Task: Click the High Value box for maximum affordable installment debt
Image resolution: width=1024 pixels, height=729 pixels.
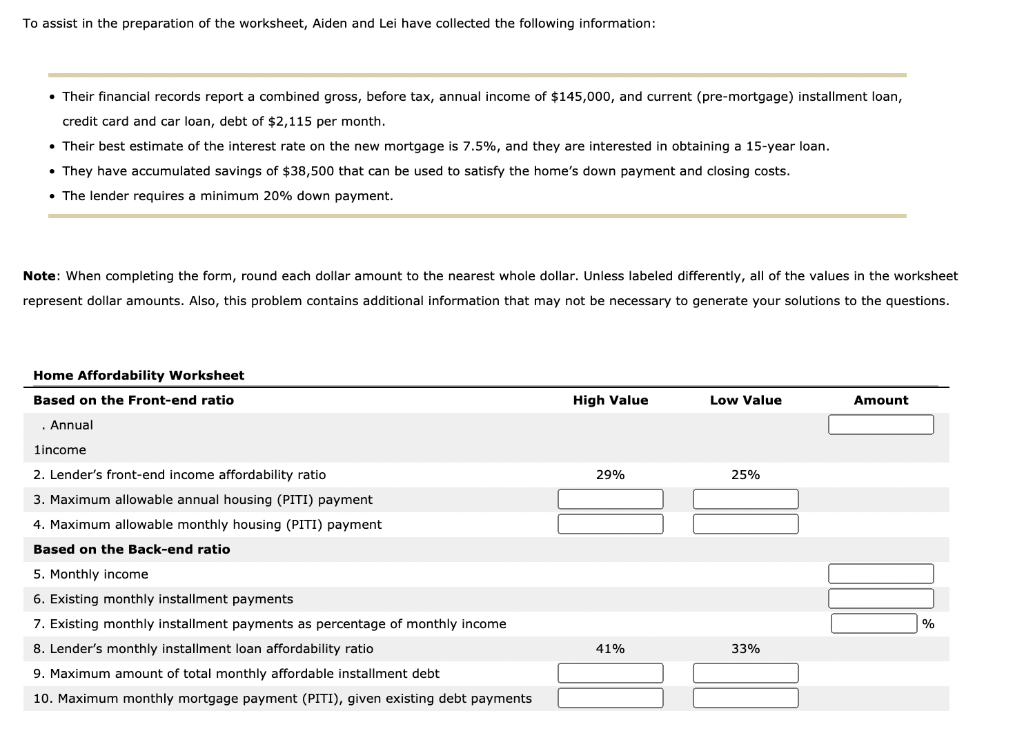Action: pyautogui.click(x=610, y=672)
